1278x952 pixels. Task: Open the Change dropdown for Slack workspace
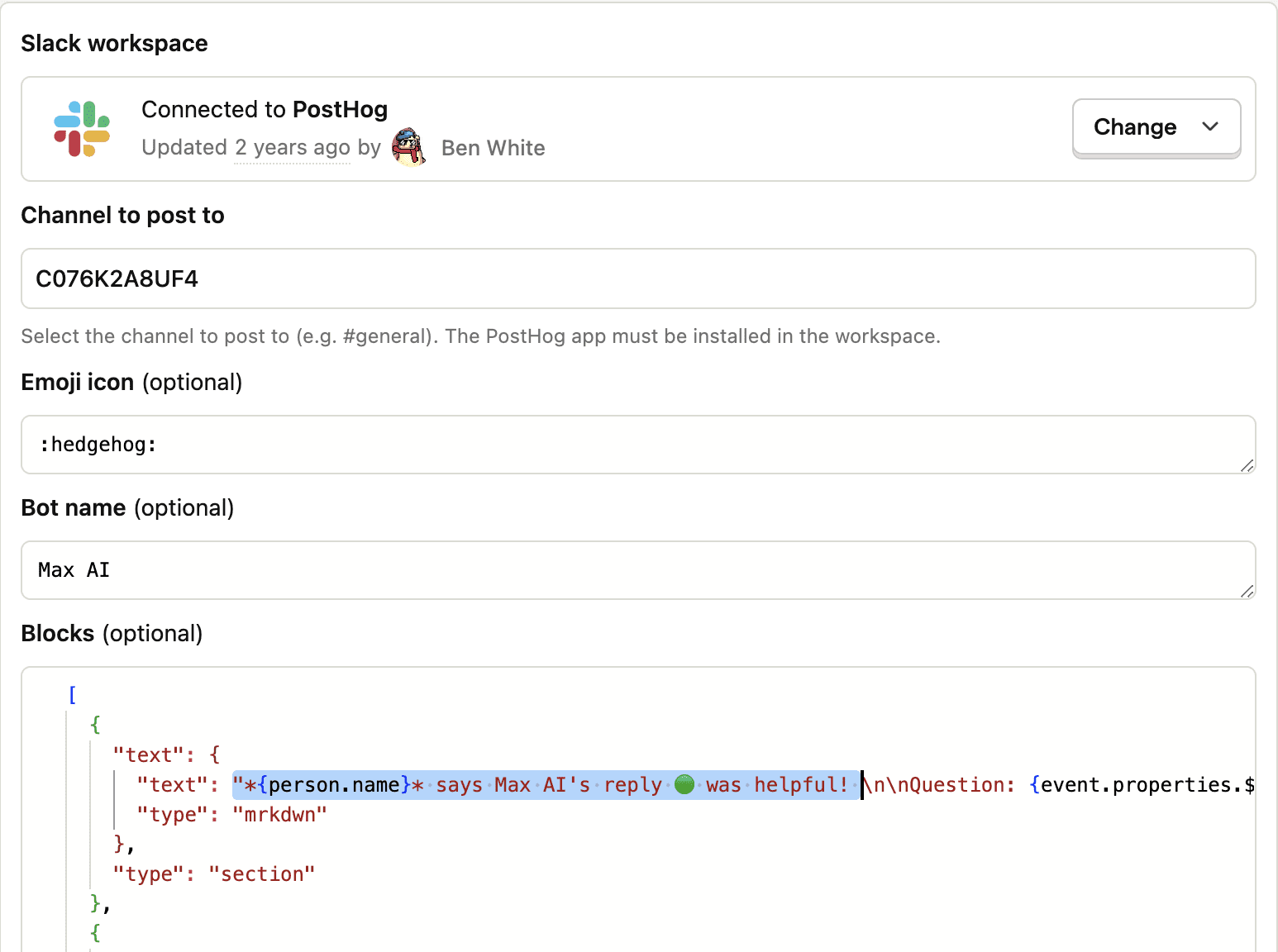click(x=1156, y=127)
